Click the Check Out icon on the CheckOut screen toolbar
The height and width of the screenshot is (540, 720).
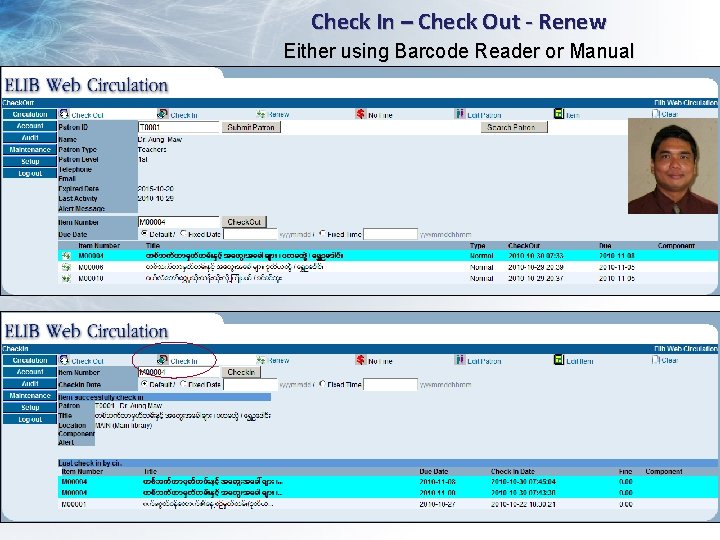coord(64,114)
